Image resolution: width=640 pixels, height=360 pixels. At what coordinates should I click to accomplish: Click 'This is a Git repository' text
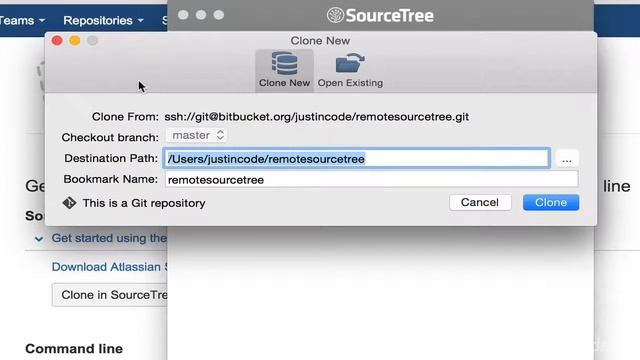[144, 203]
